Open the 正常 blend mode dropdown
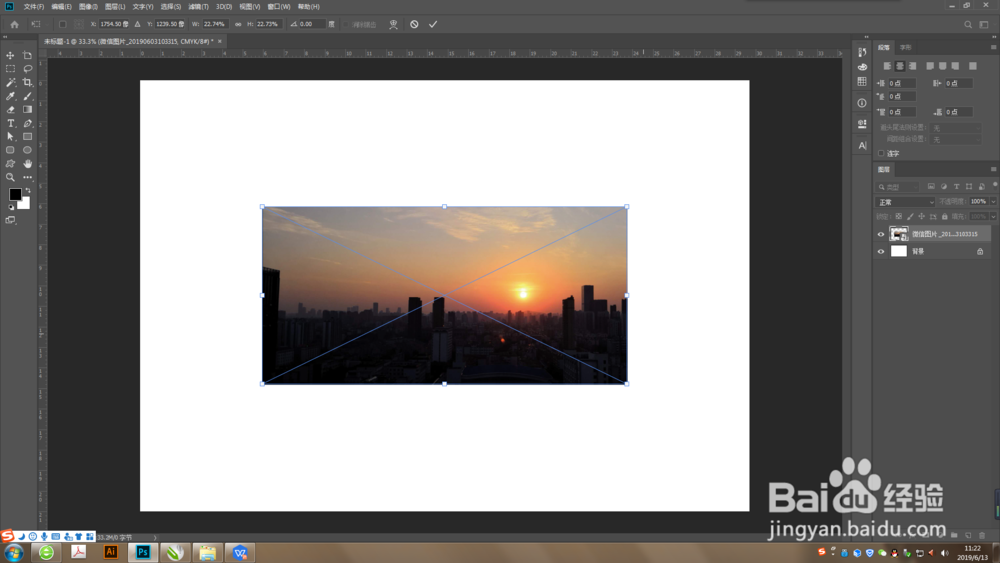Viewport: 1000px width, 563px height. [x=906, y=202]
